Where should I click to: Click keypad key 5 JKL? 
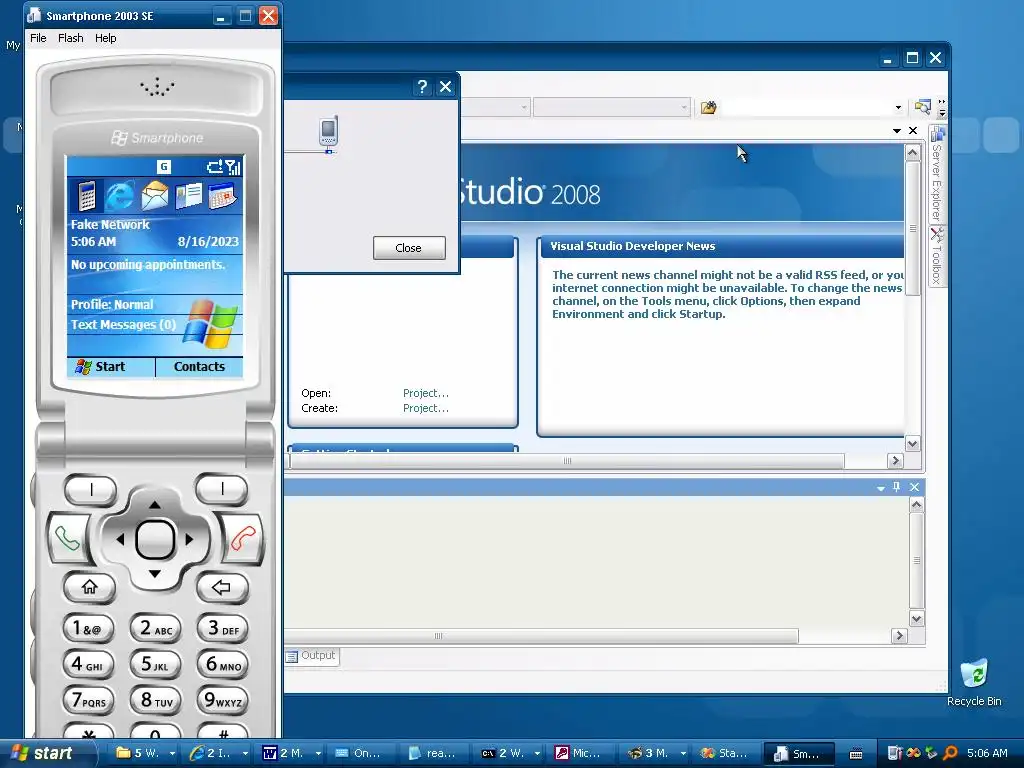[x=155, y=665]
